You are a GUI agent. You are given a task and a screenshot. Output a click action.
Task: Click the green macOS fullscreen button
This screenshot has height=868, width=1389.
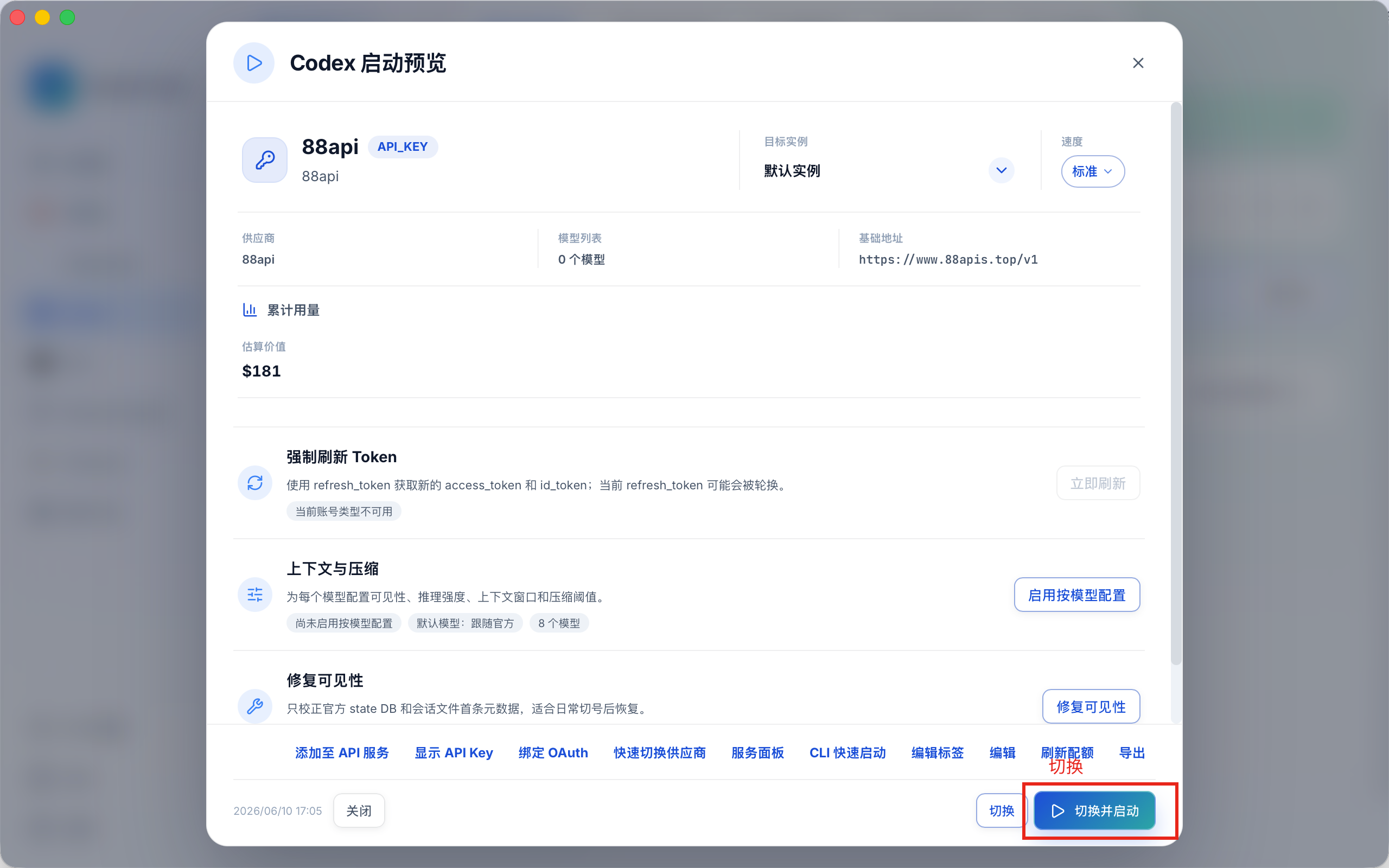pos(68,18)
